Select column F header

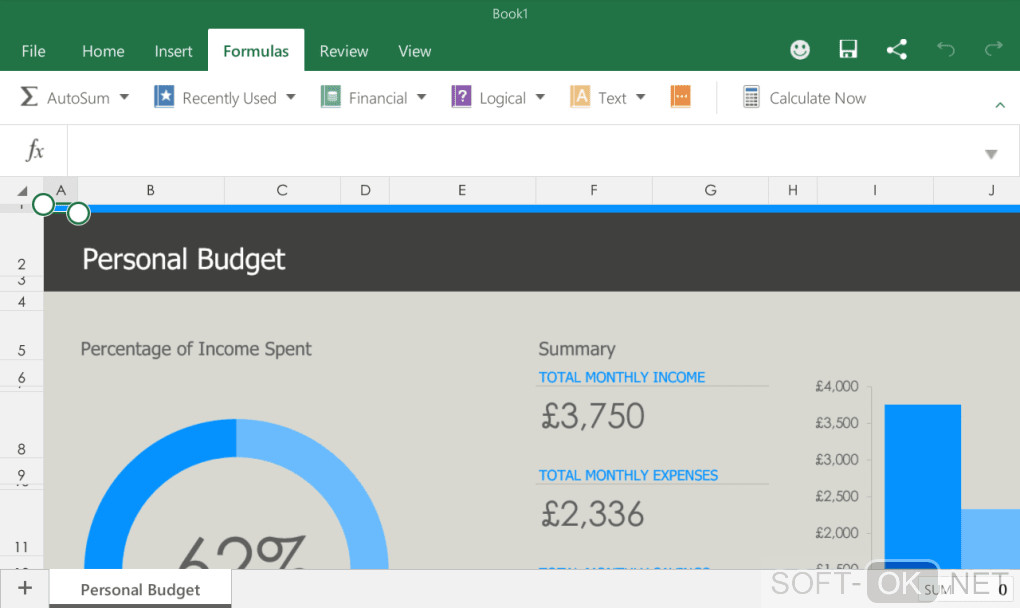[593, 190]
